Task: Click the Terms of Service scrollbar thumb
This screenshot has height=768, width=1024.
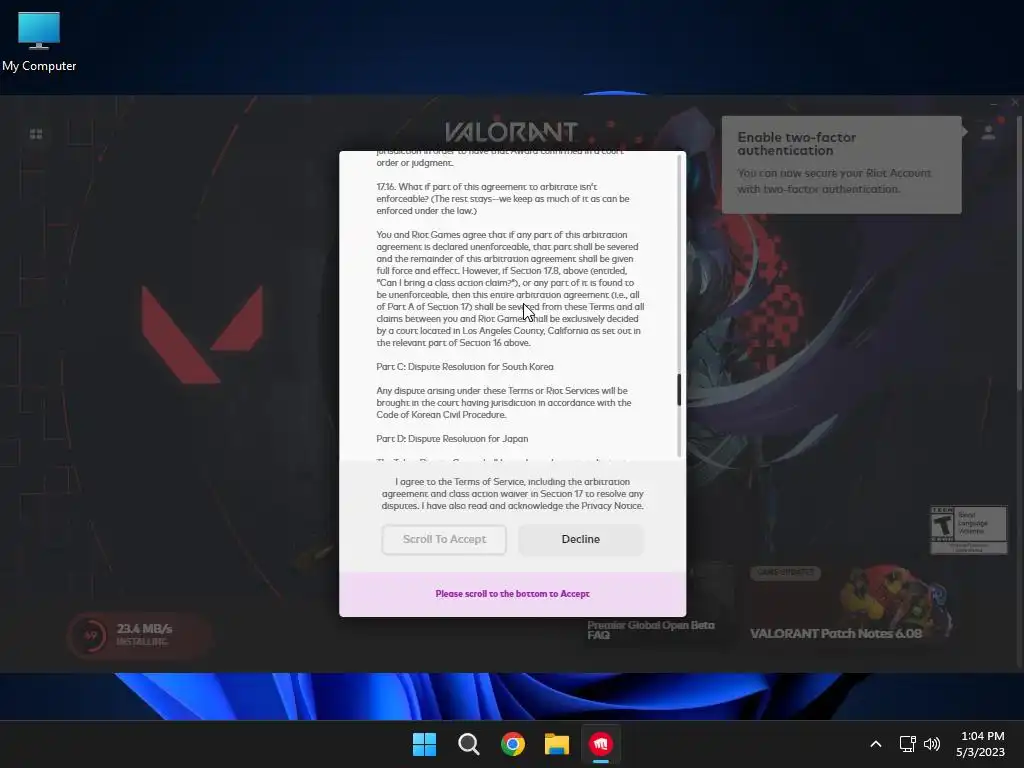Action: [679, 389]
